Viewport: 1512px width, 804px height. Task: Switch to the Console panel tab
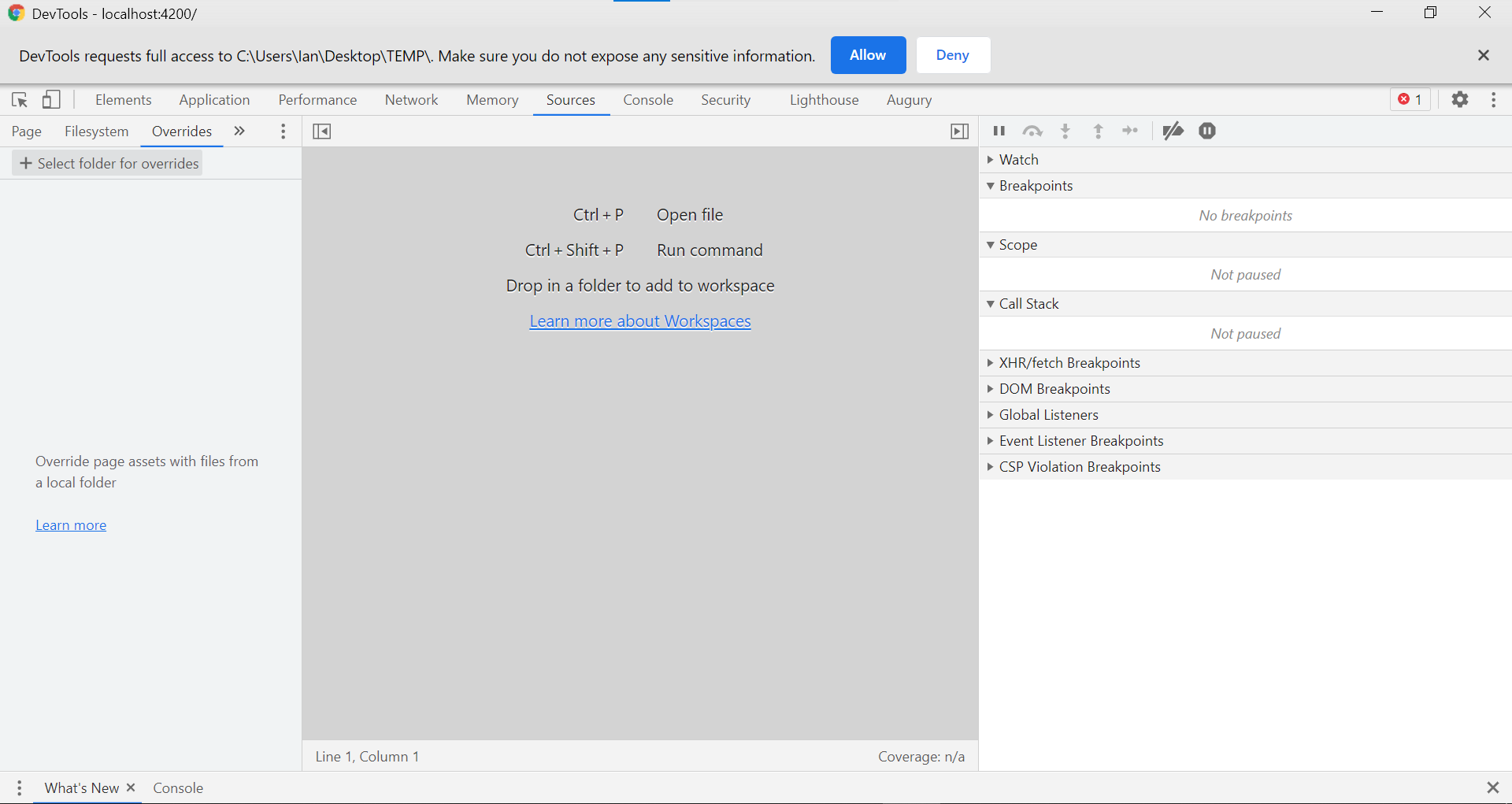click(x=648, y=100)
